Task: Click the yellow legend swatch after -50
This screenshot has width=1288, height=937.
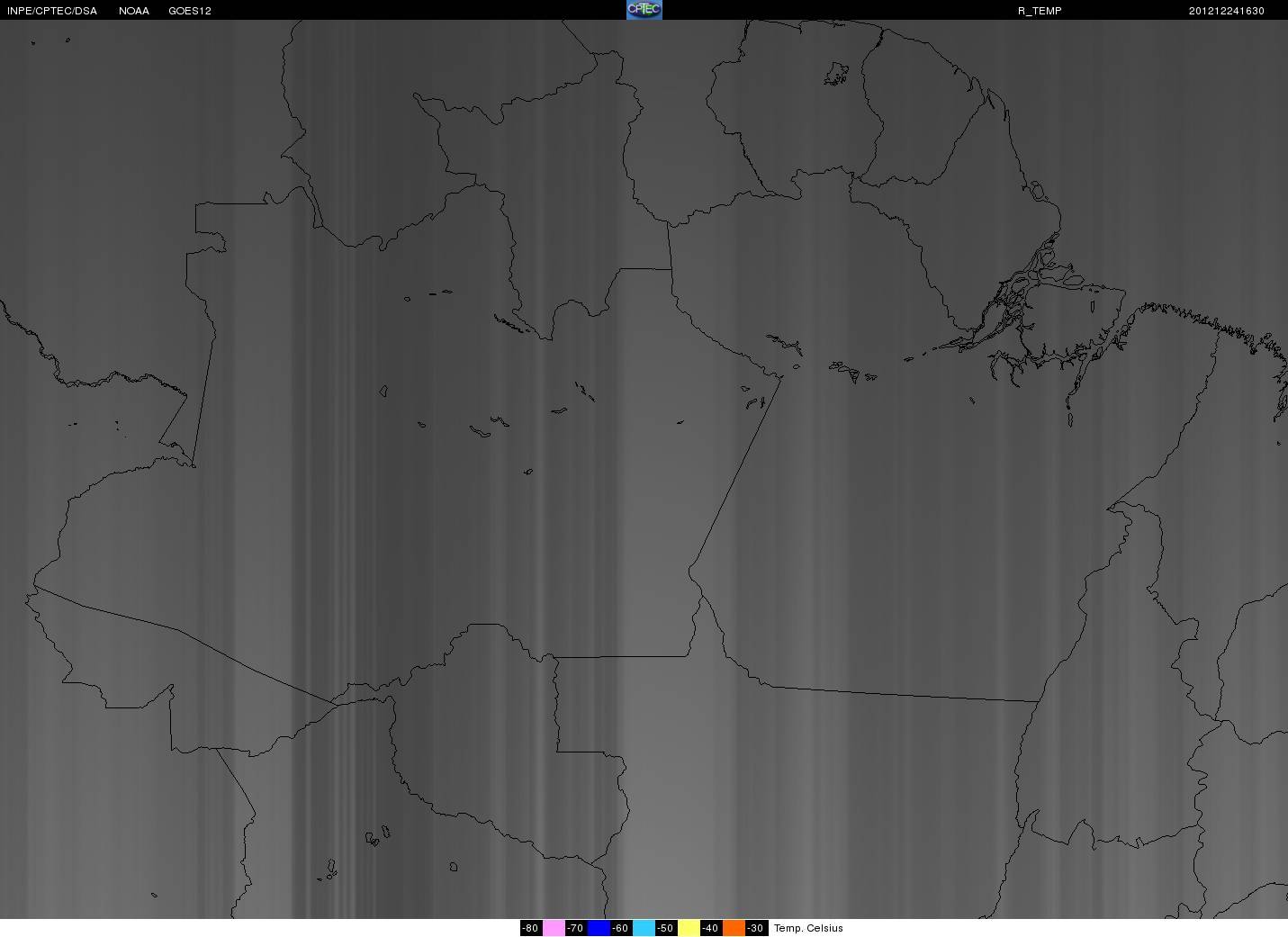Action: (x=689, y=928)
